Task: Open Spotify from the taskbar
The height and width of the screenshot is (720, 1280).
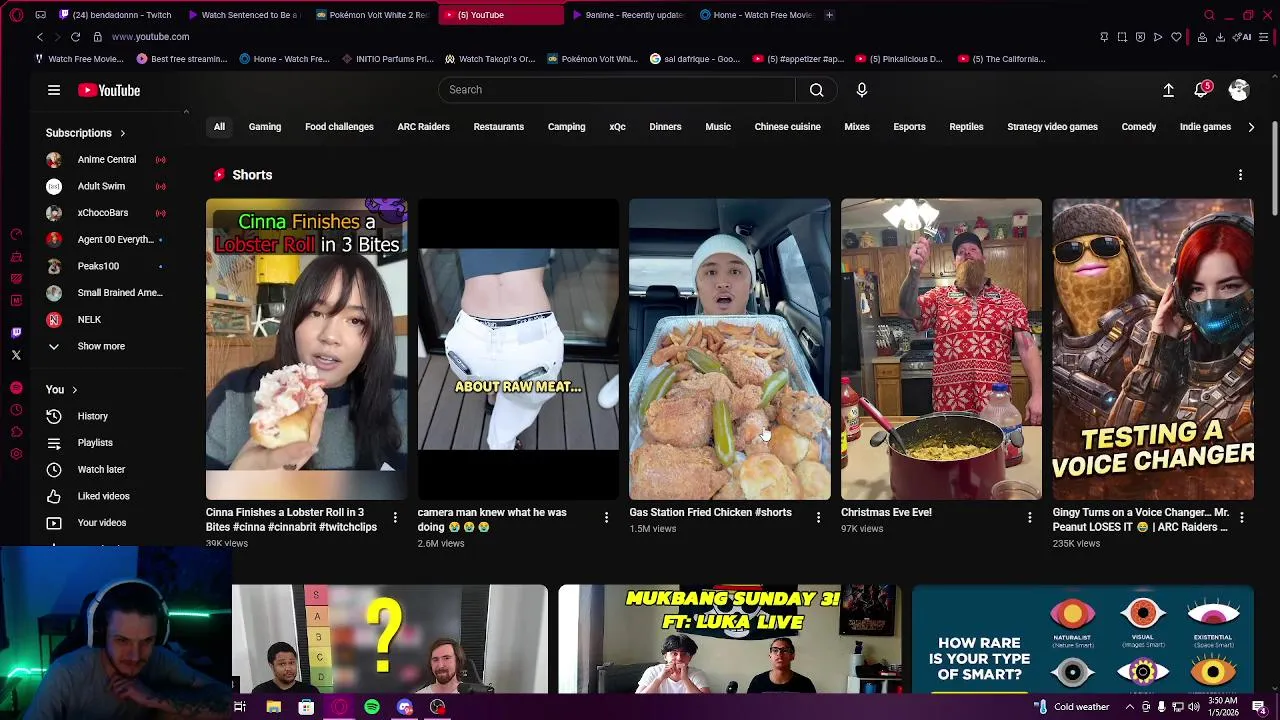Action: tap(372, 707)
